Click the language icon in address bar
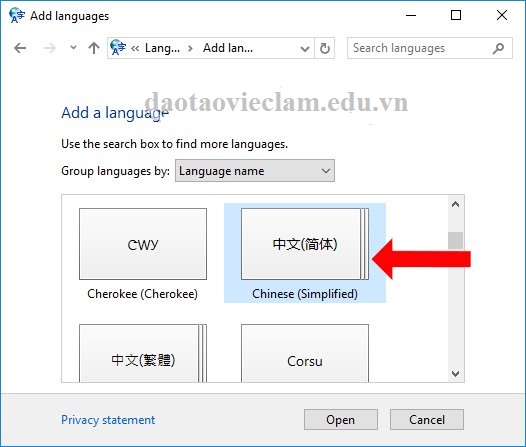 118,48
